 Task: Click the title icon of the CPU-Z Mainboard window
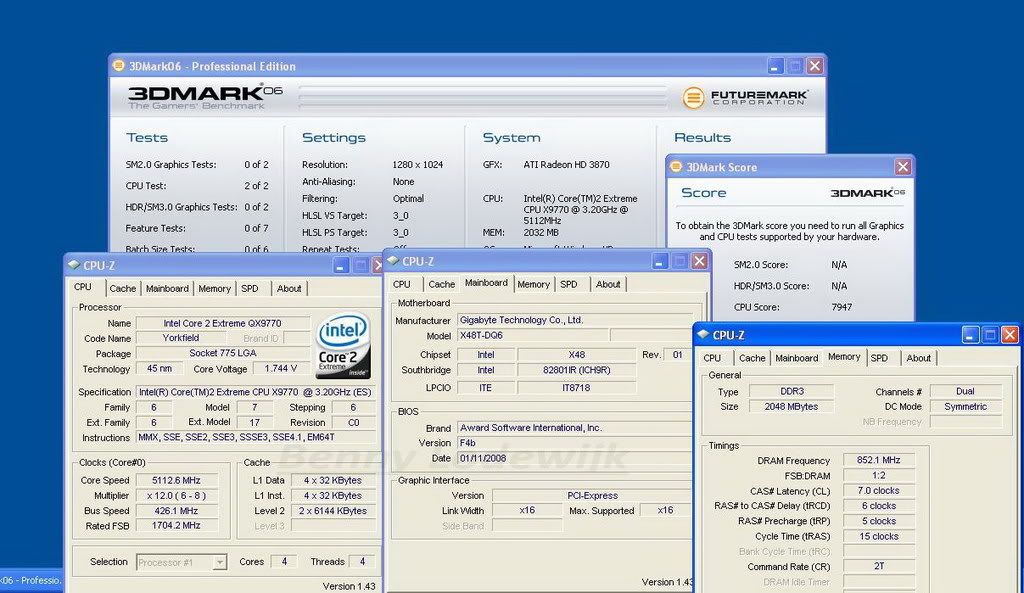393,261
